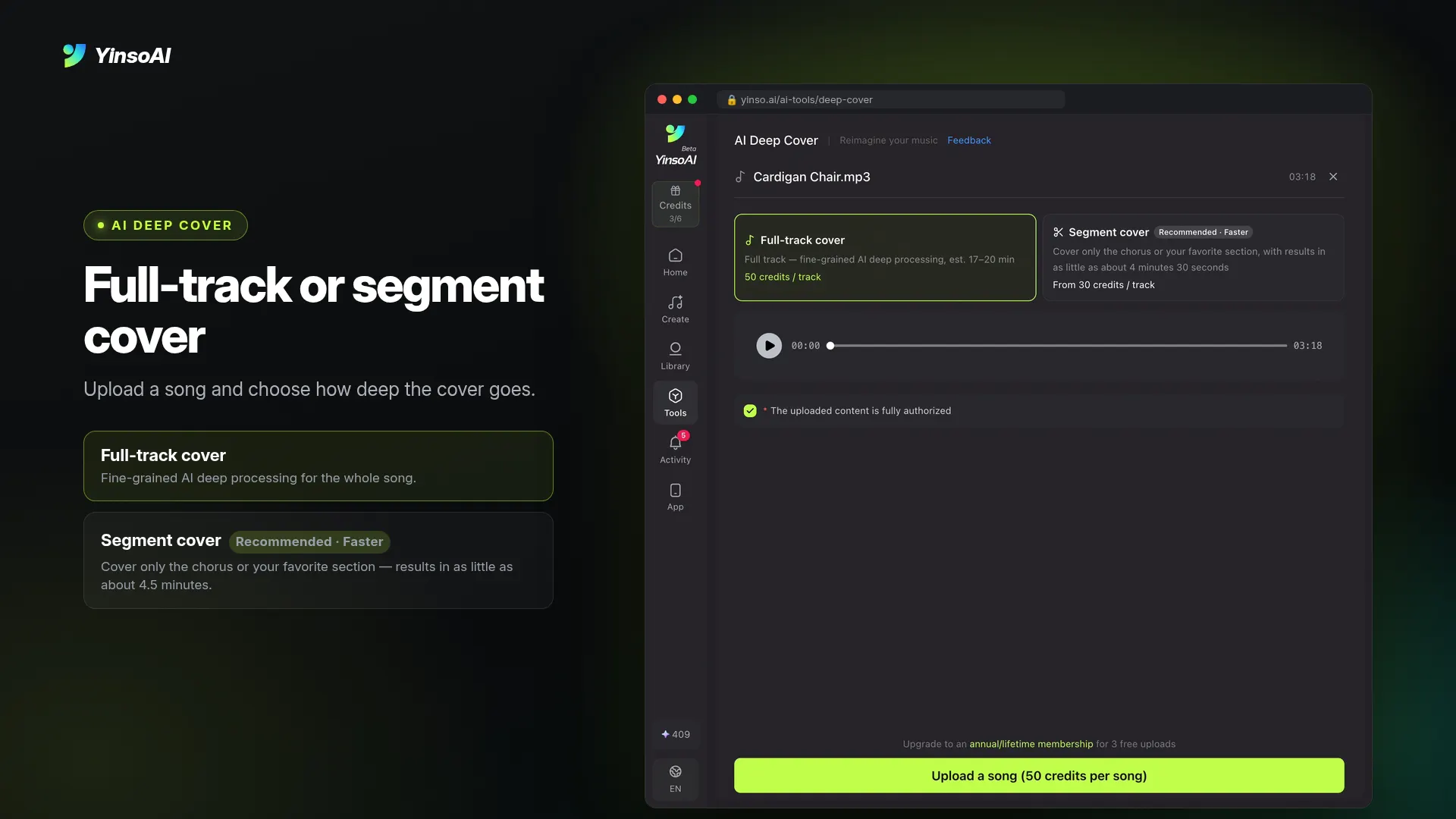Viewport: 1456px width, 819px height.
Task: Click the macOS green maximize window dot
Action: click(692, 99)
